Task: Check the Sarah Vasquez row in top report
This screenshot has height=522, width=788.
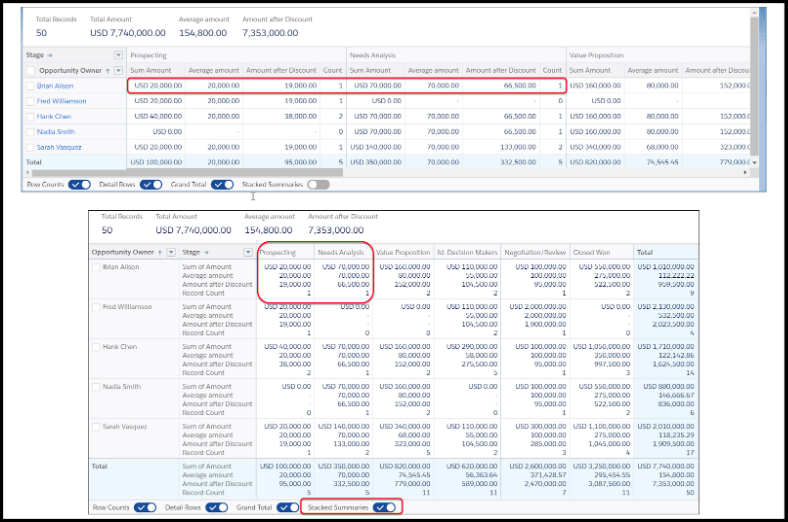Action: click(31, 148)
